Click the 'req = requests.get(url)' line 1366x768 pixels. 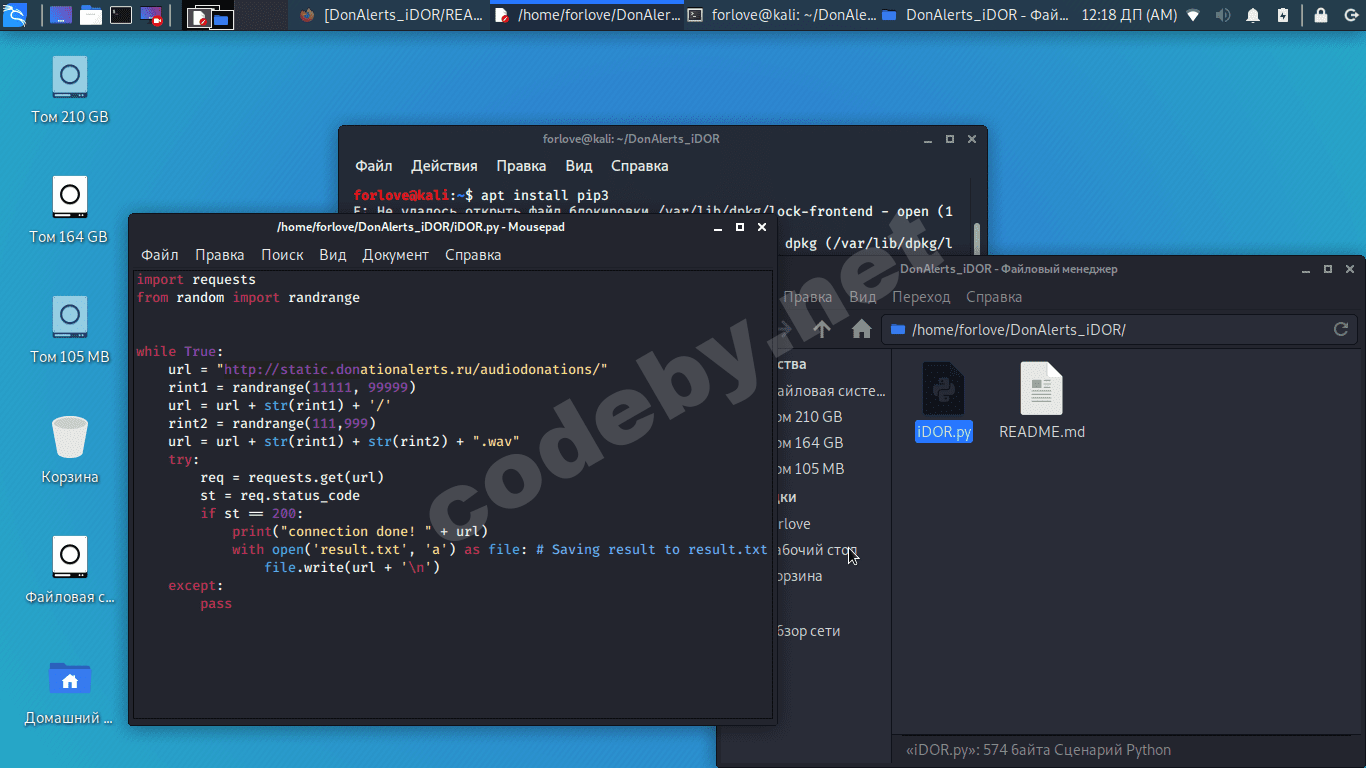292,478
